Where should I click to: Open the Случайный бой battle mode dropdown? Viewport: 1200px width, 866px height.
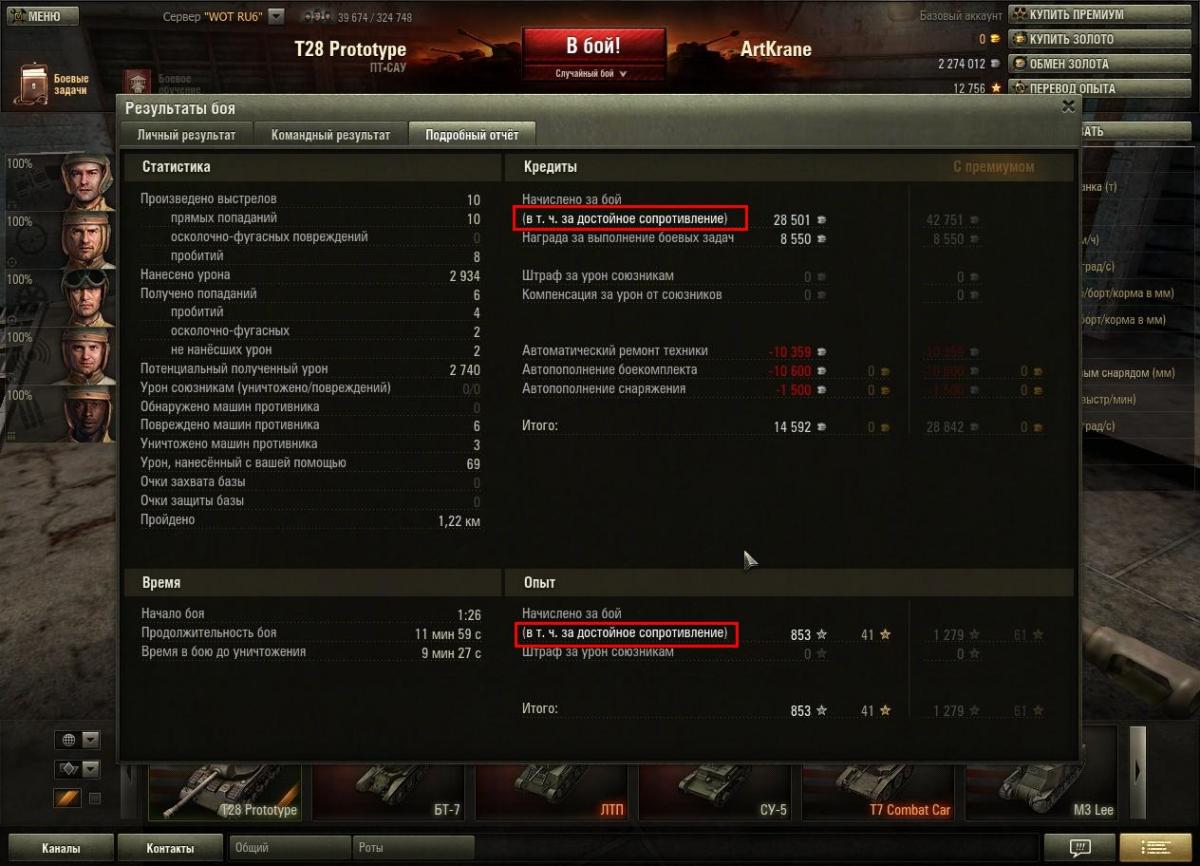(592, 73)
